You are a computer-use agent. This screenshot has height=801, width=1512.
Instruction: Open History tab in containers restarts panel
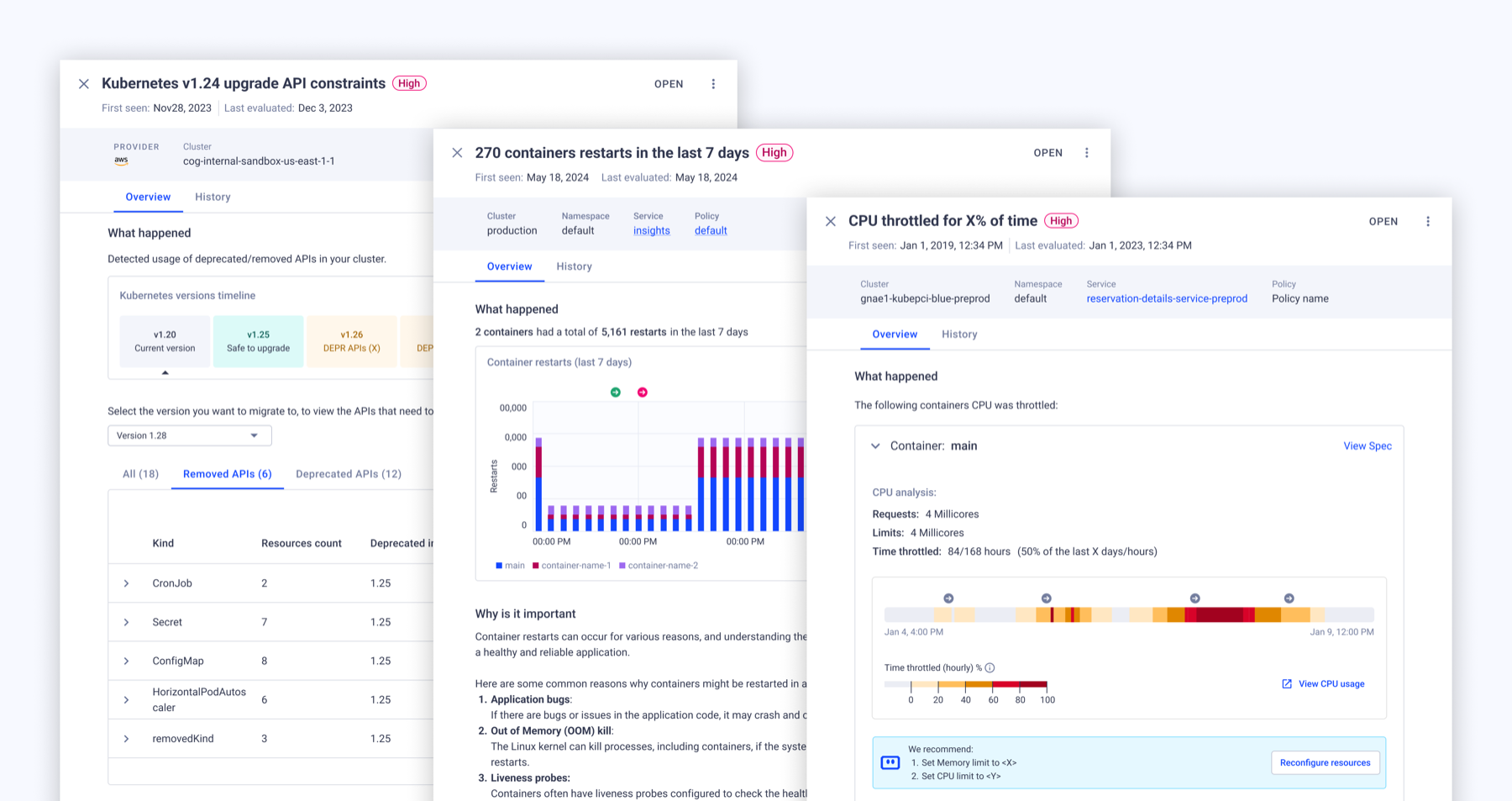575,266
